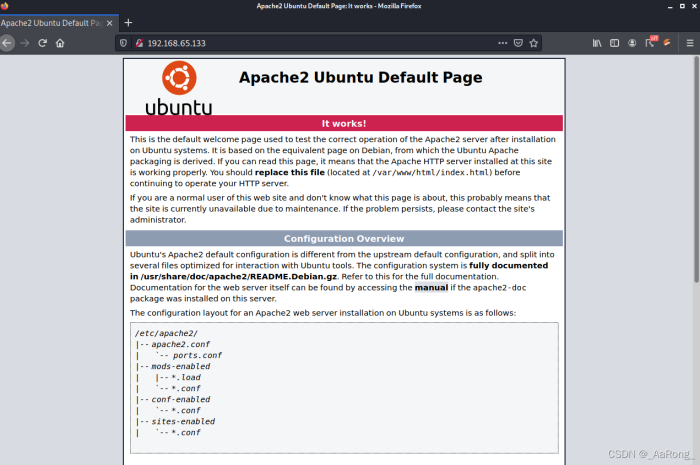The height and width of the screenshot is (465, 700).
Task: Save page to Pocket
Action: tap(518, 43)
